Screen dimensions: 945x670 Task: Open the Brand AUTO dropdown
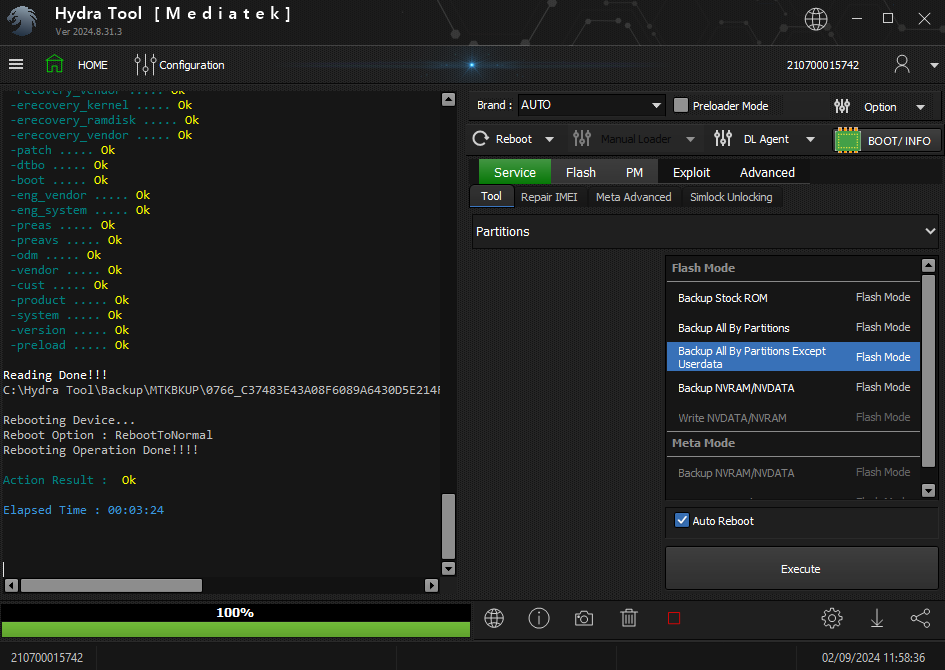click(591, 105)
